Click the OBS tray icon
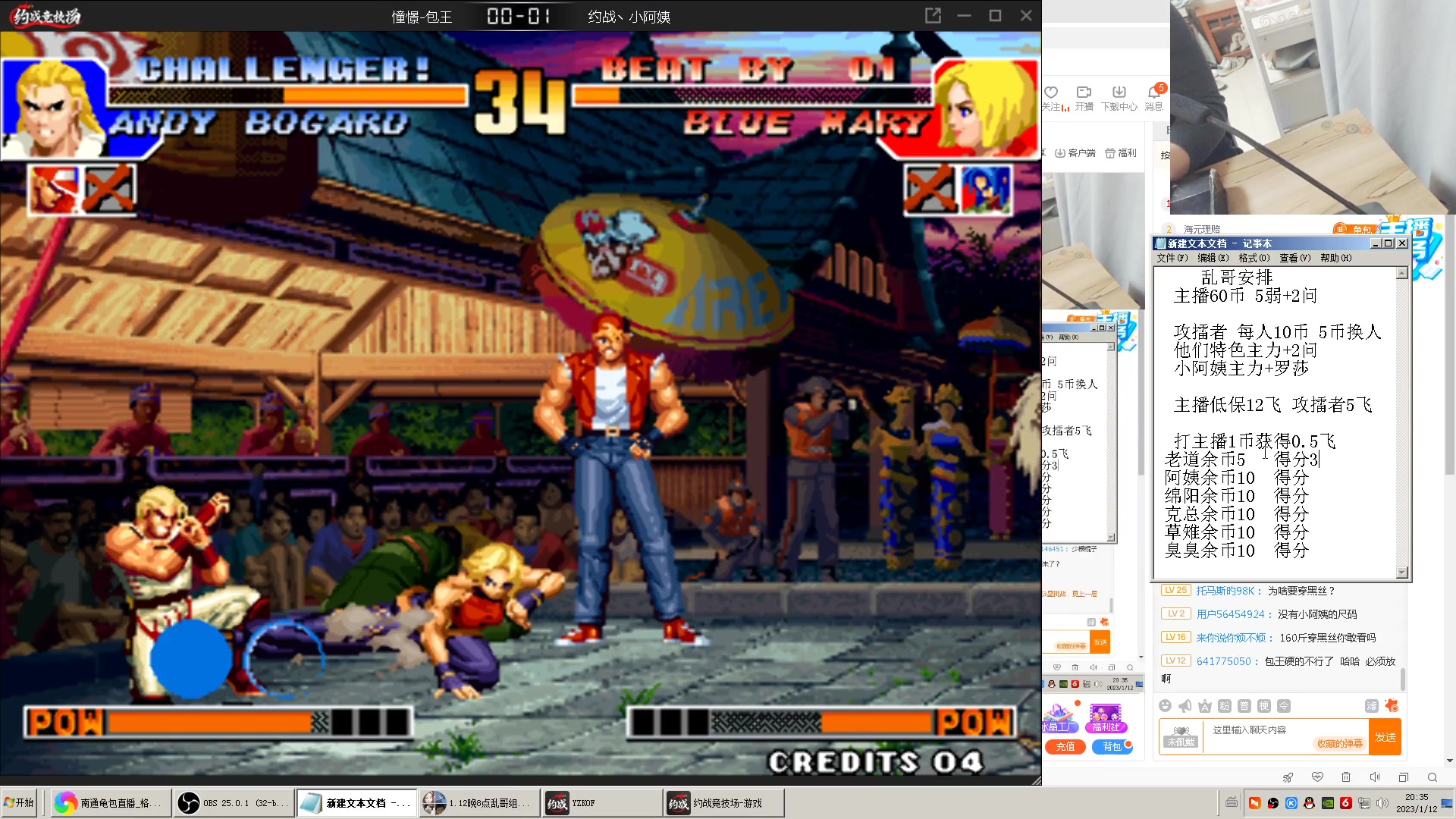Image resolution: width=1456 pixels, height=819 pixels. 1273,802
